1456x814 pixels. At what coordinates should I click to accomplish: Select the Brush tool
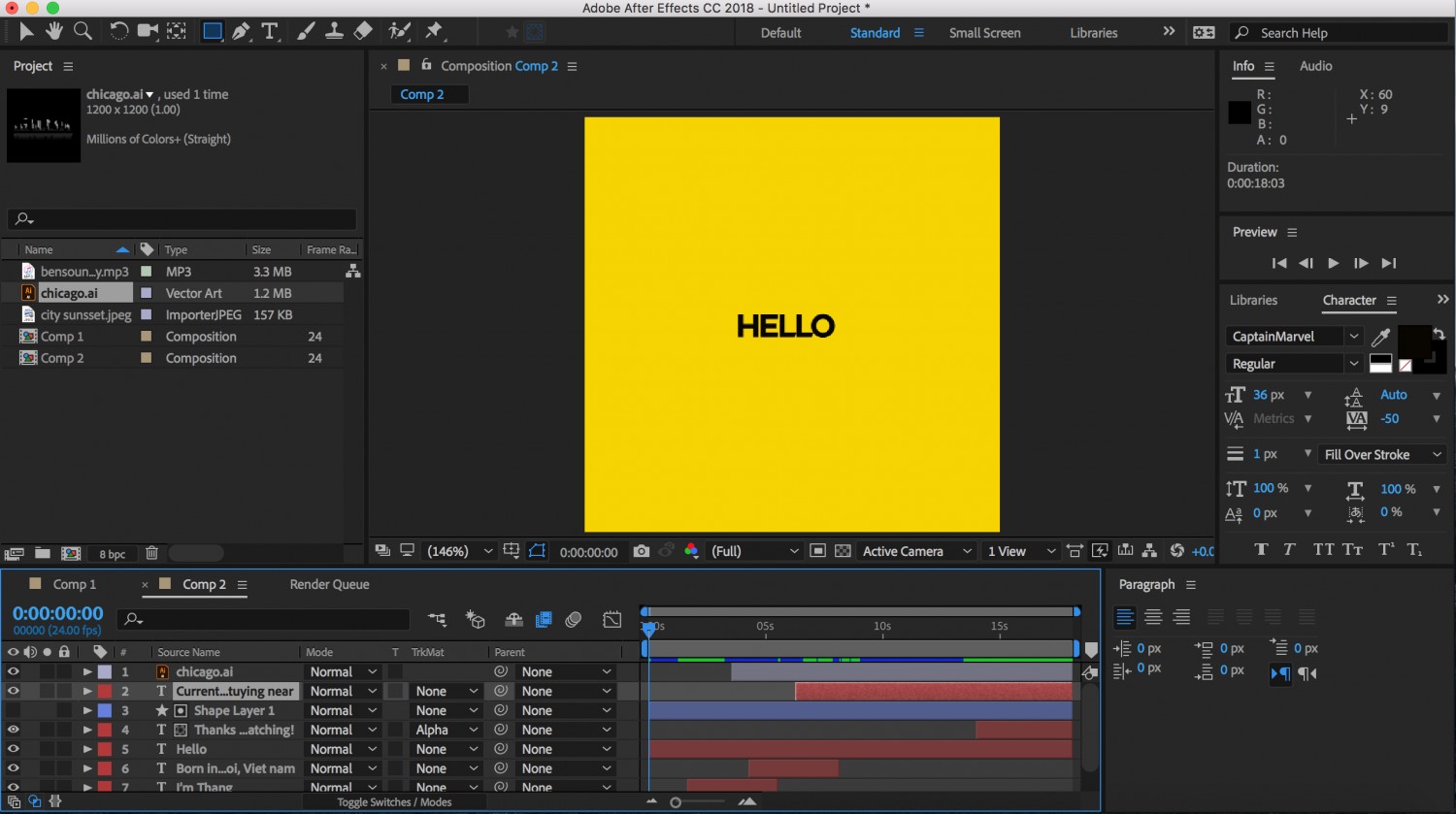click(x=306, y=32)
